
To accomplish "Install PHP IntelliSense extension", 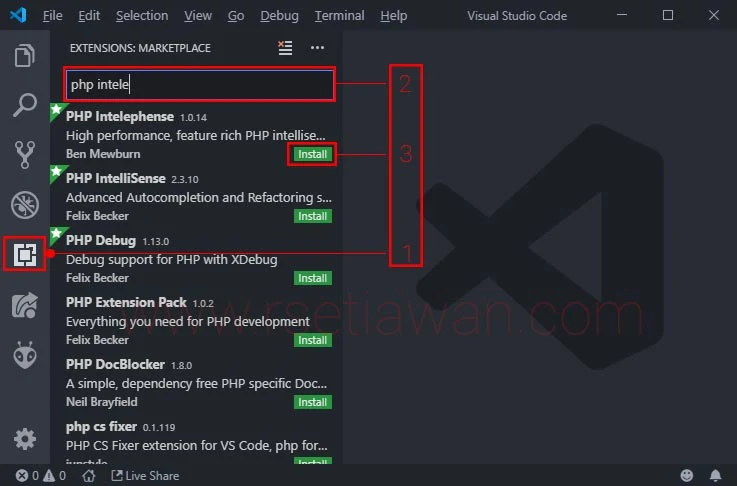I will point(313,216).
